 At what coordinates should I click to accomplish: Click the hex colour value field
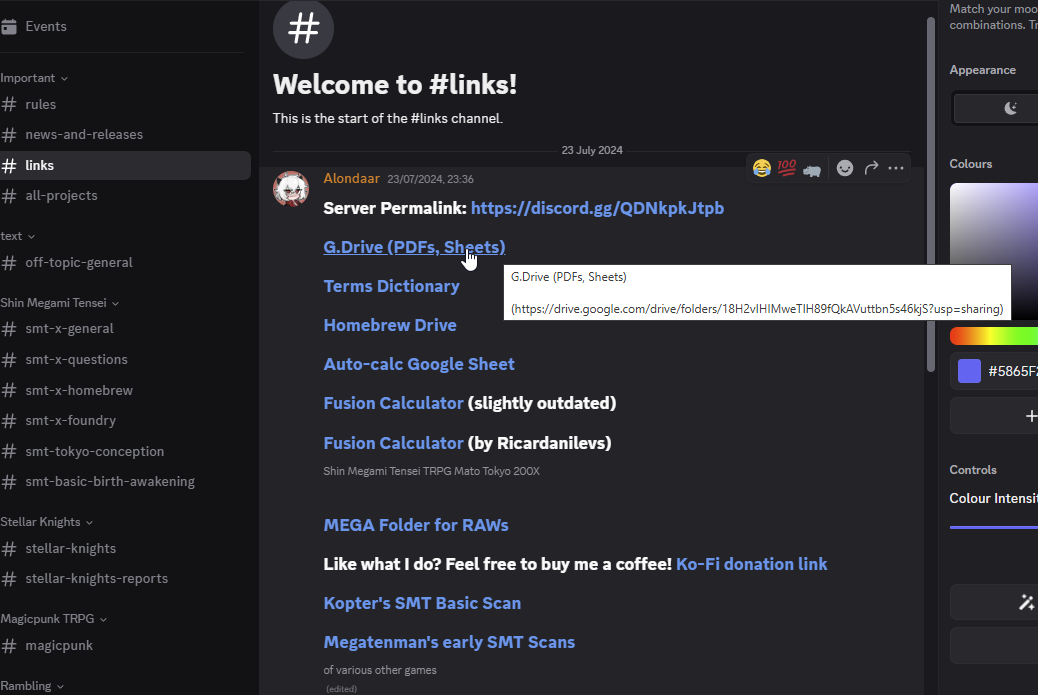point(995,371)
